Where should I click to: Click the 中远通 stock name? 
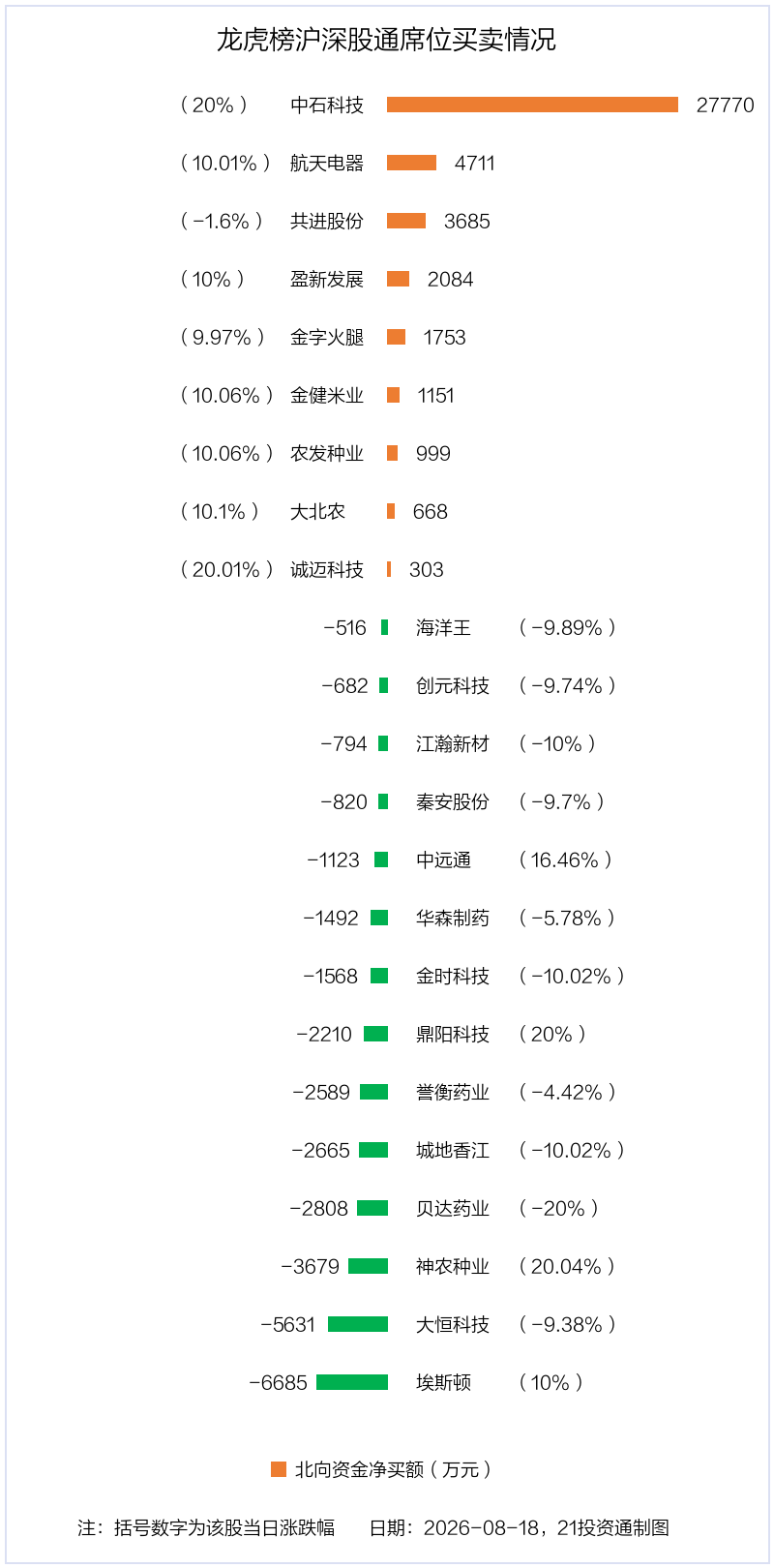[x=443, y=859]
